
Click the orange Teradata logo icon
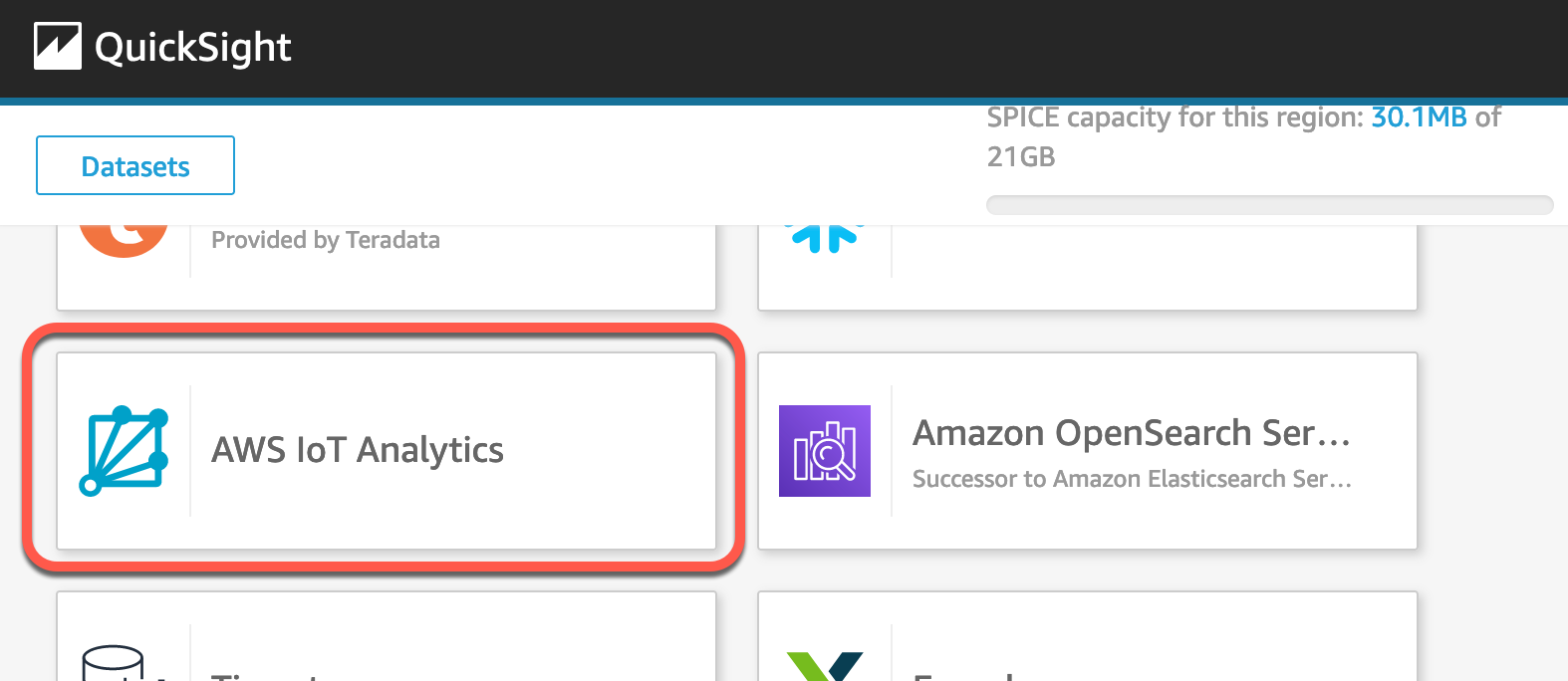tap(124, 227)
